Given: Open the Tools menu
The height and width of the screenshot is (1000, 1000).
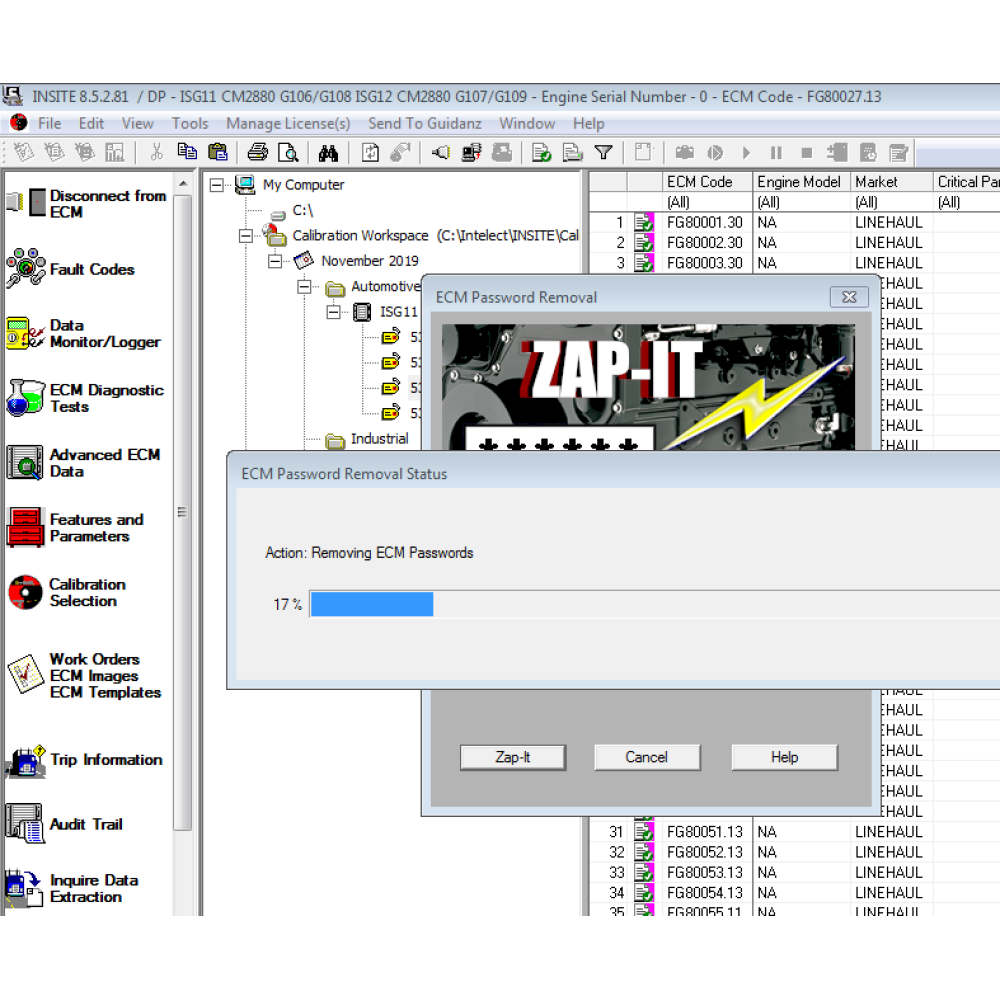Looking at the screenshot, I should 190,123.
